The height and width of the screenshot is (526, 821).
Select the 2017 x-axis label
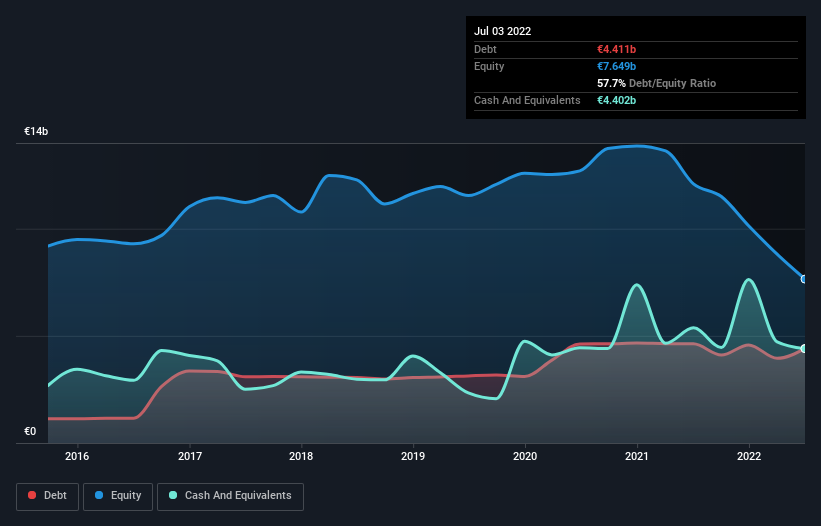coord(190,456)
